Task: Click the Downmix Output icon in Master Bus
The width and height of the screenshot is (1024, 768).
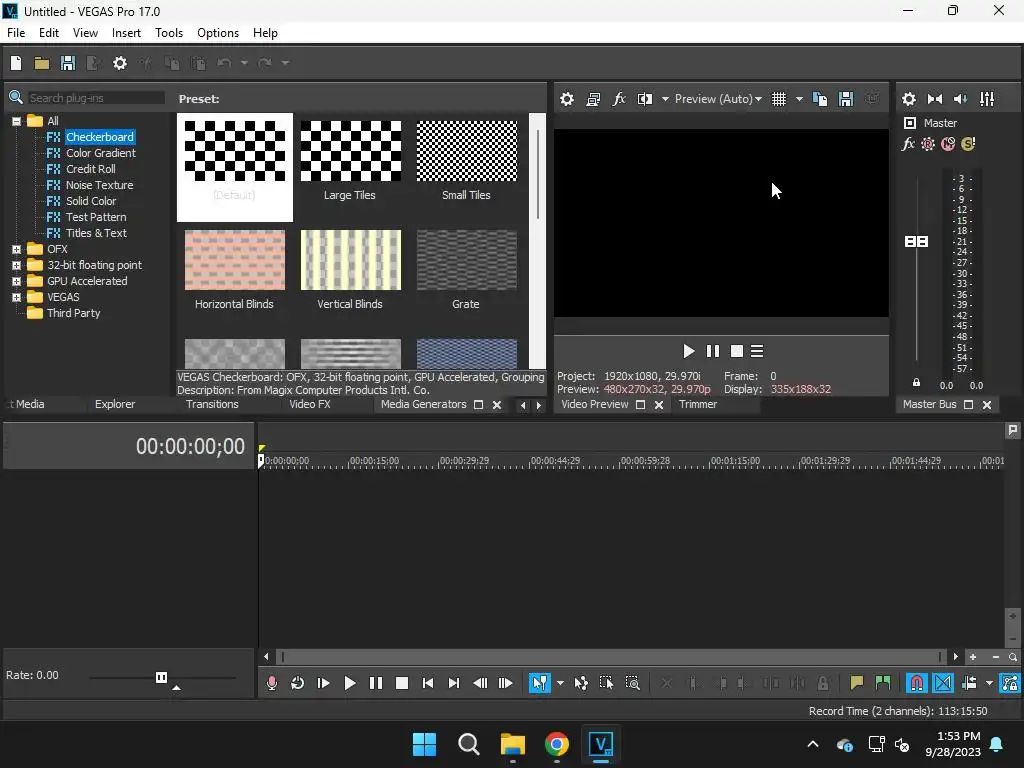Action: tap(935, 99)
